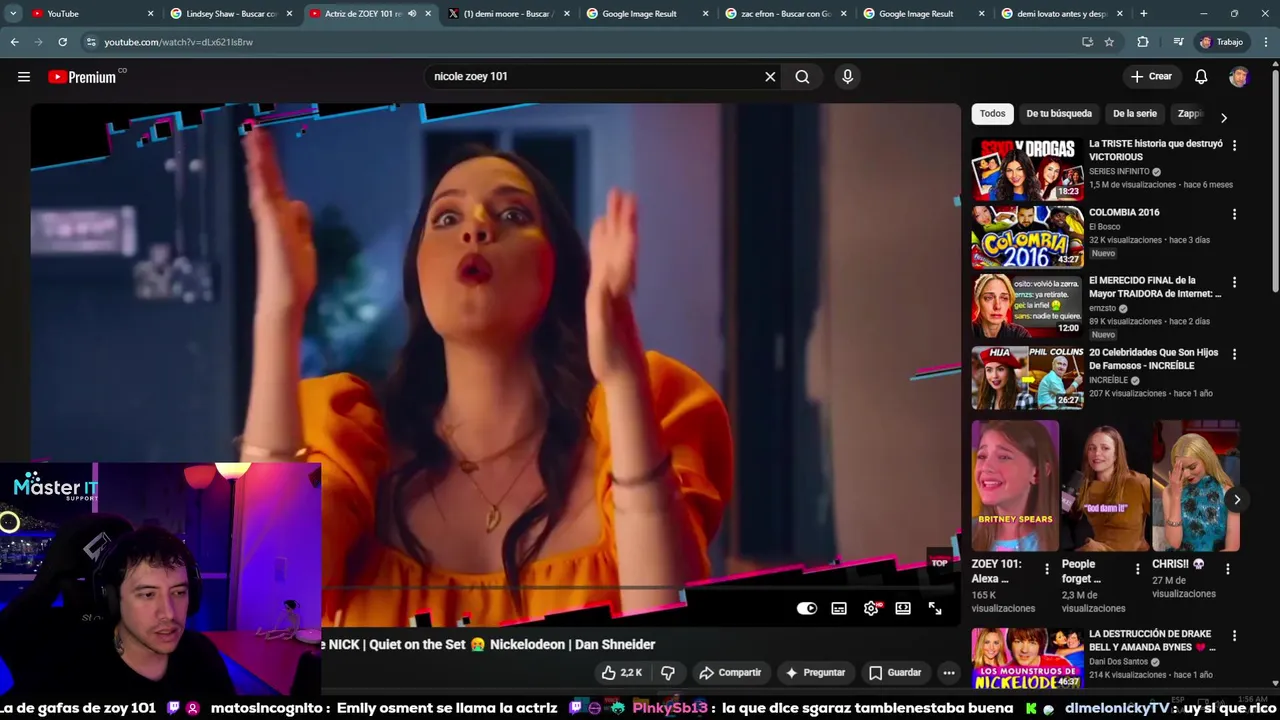Open YouTube notifications bell
Viewport: 1280px width, 720px height.
(1201, 77)
